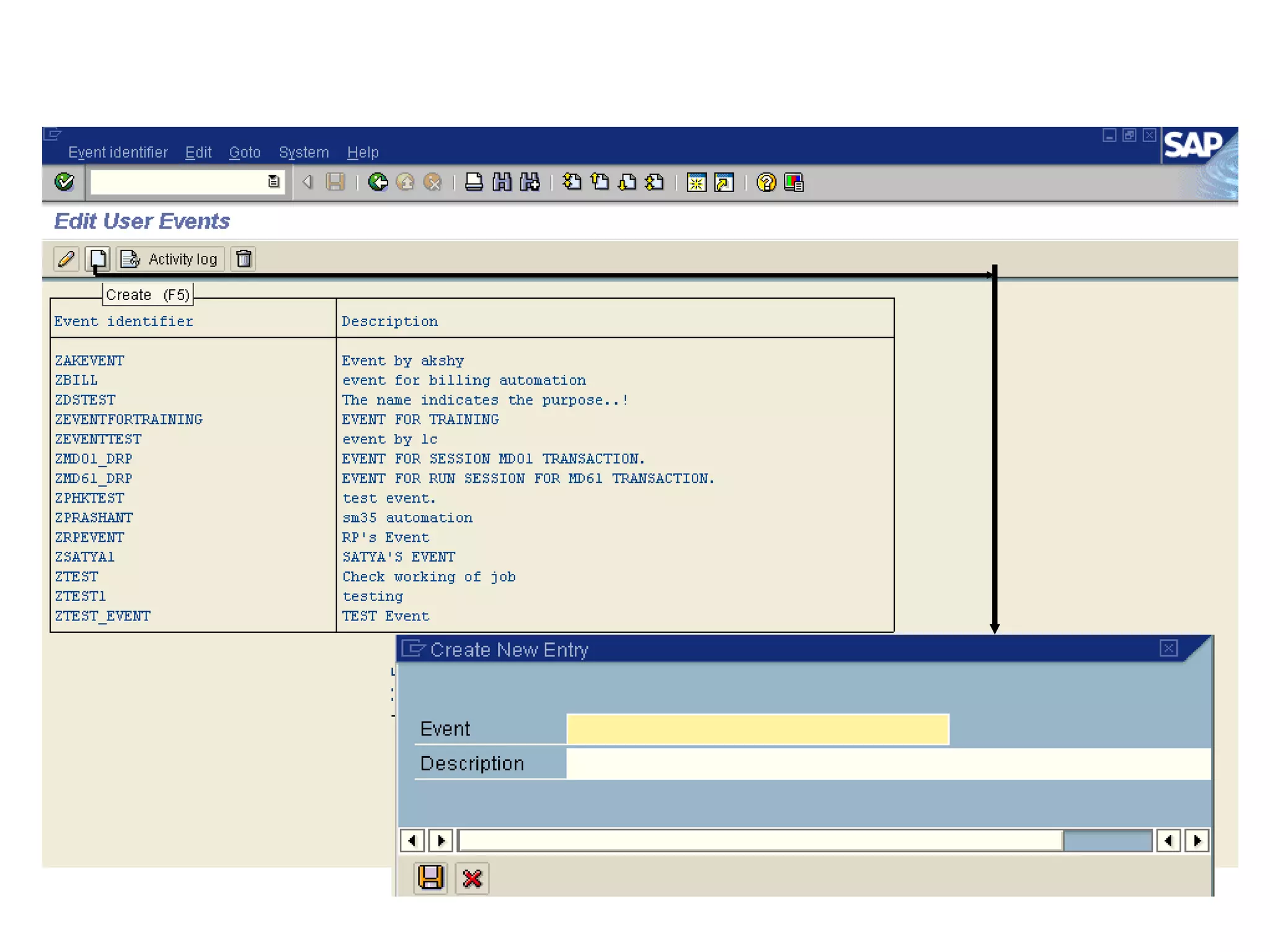The height and width of the screenshot is (952, 1270).
Task: Click the Activity log button
Action: 171,259
